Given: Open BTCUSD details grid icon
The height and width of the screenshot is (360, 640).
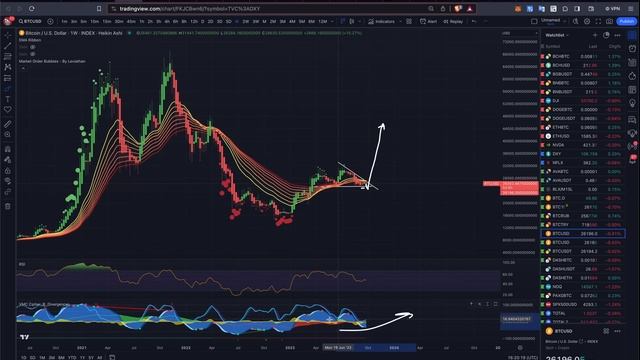Looking at the screenshot, I should click(x=606, y=331).
